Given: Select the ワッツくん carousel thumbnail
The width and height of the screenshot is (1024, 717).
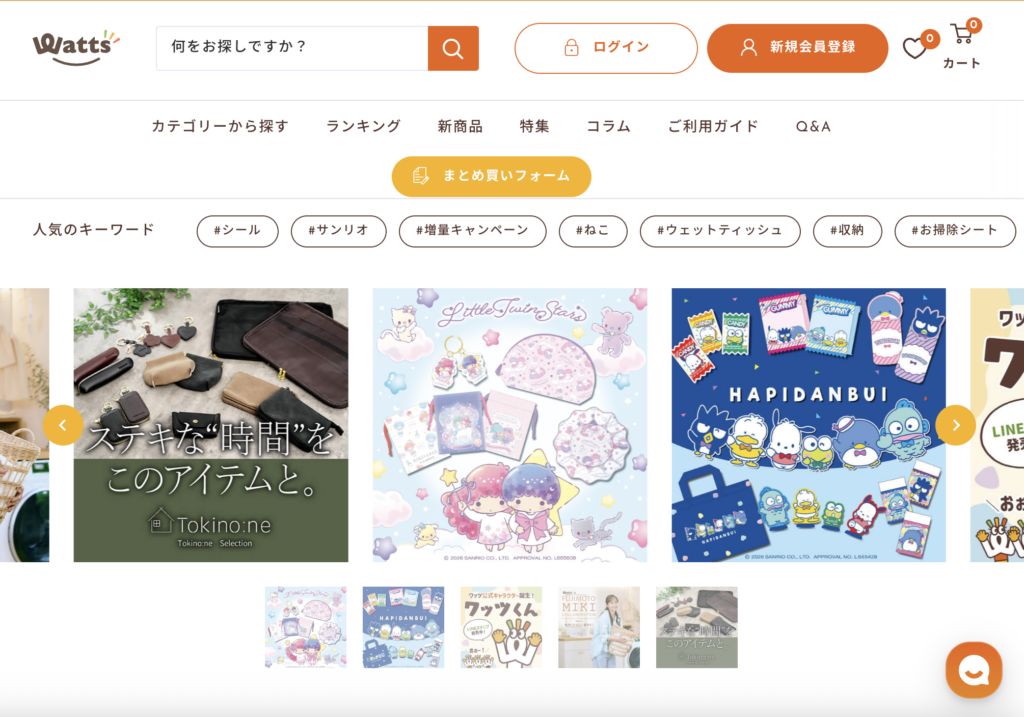Looking at the screenshot, I should click(x=501, y=627).
